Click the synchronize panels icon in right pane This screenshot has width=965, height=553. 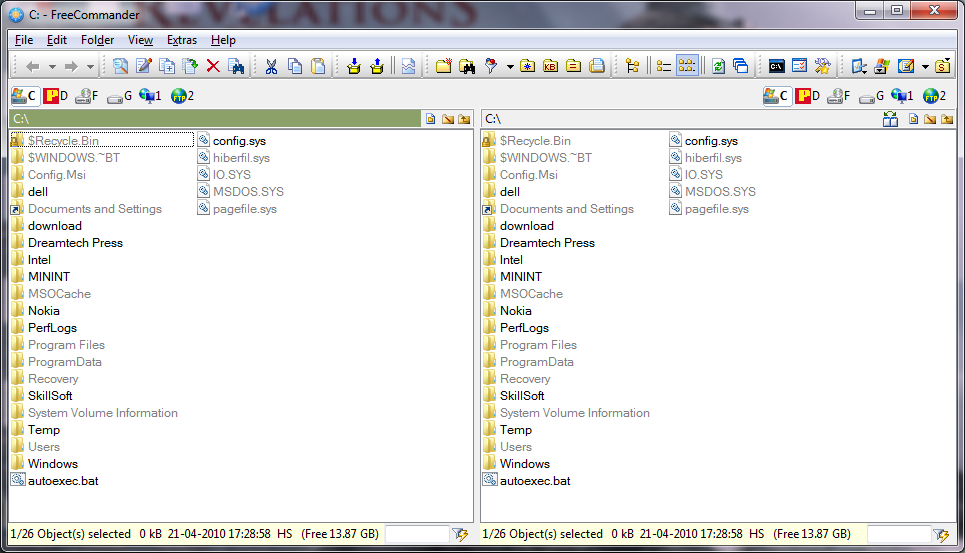pyautogui.click(x=890, y=119)
